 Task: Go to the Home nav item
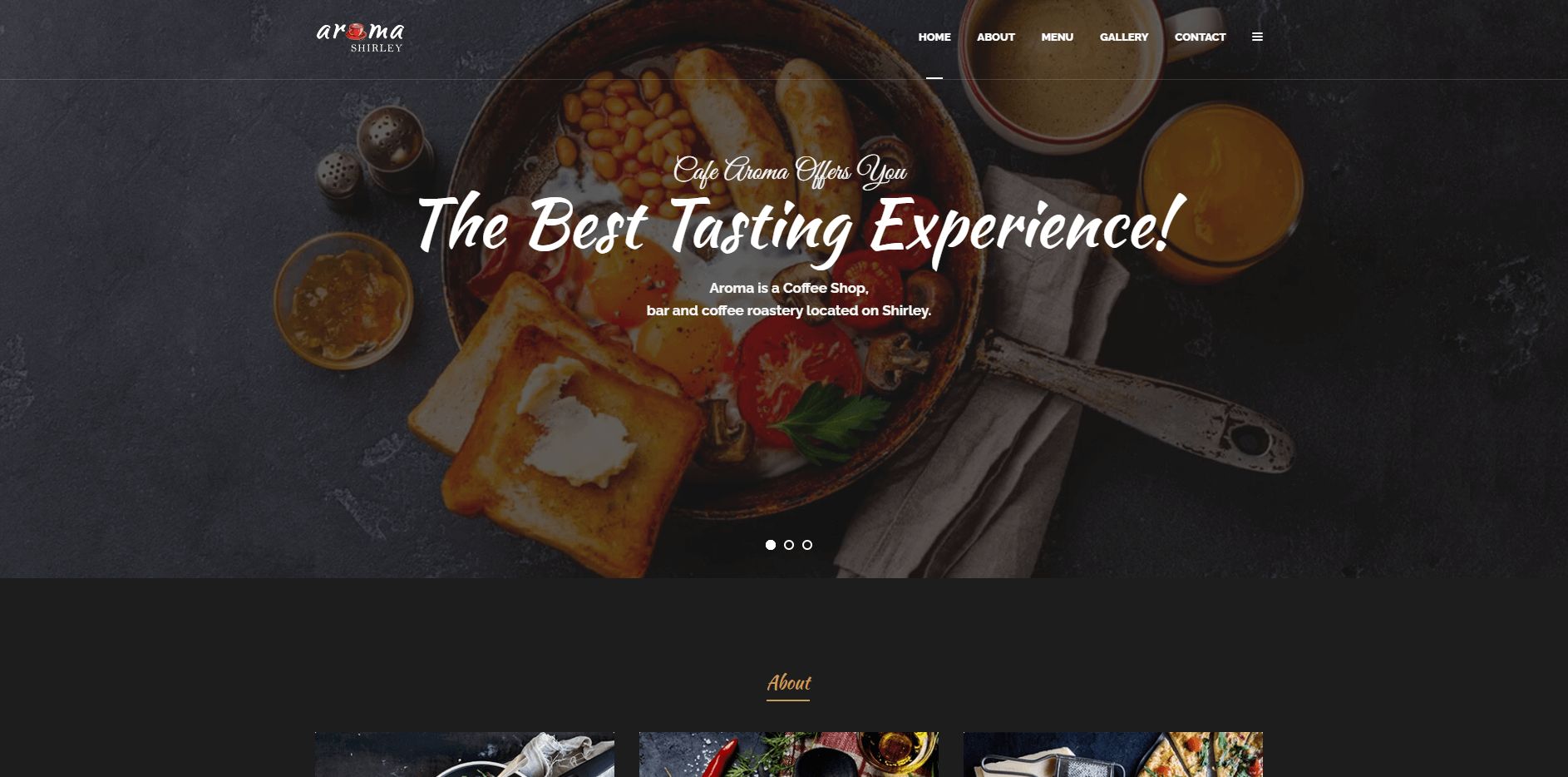pyautogui.click(x=934, y=37)
